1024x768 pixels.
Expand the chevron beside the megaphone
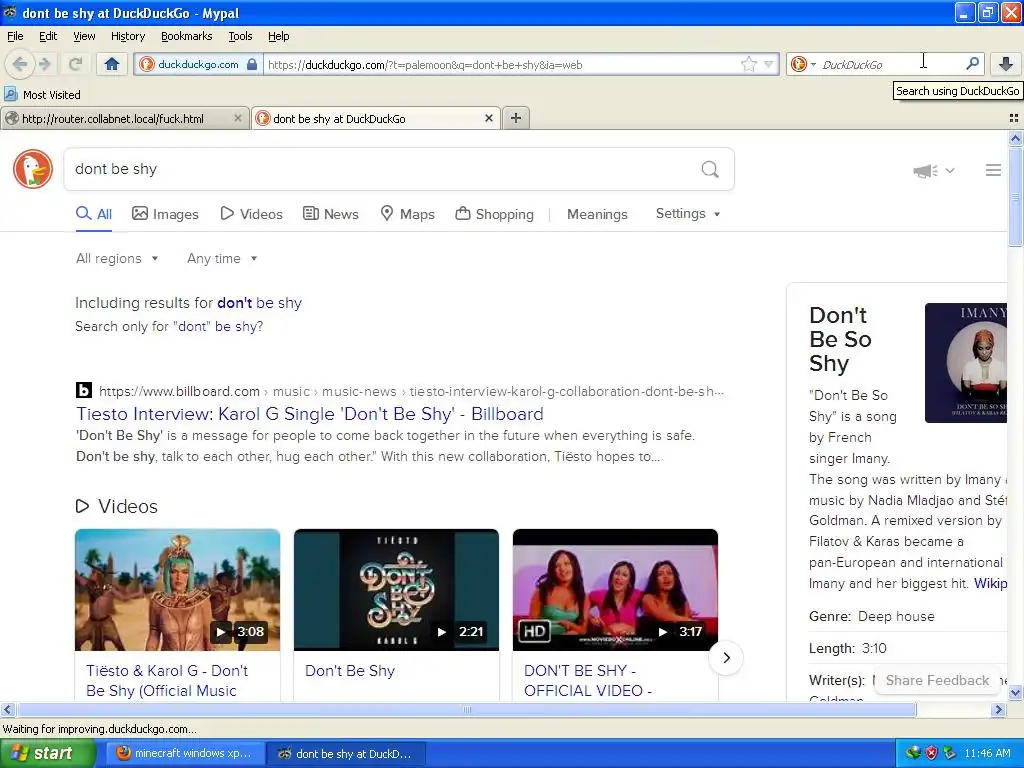(x=950, y=170)
